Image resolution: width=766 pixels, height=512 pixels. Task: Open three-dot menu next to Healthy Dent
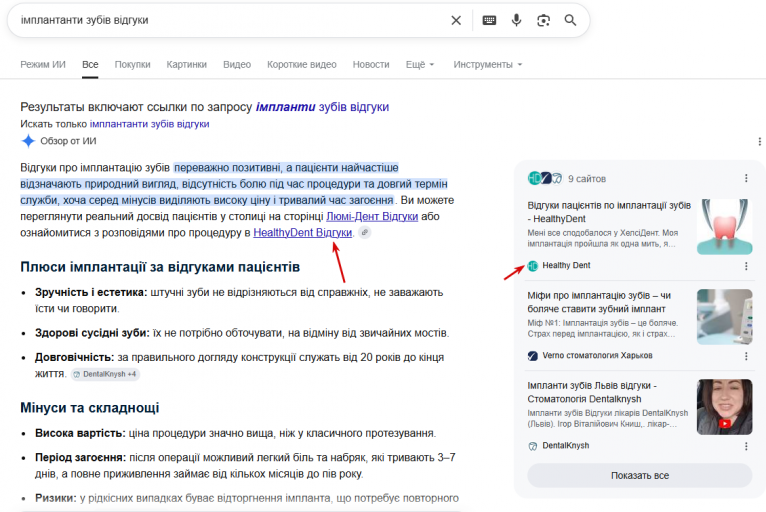click(x=746, y=266)
